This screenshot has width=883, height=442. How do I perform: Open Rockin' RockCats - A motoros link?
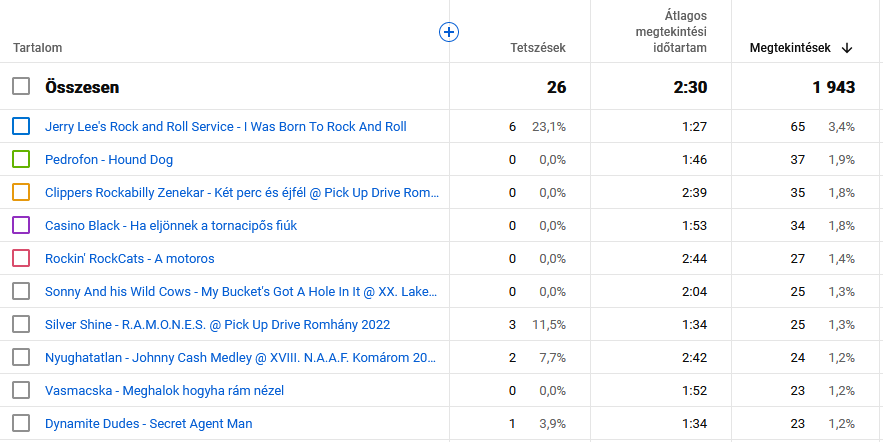(130, 258)
